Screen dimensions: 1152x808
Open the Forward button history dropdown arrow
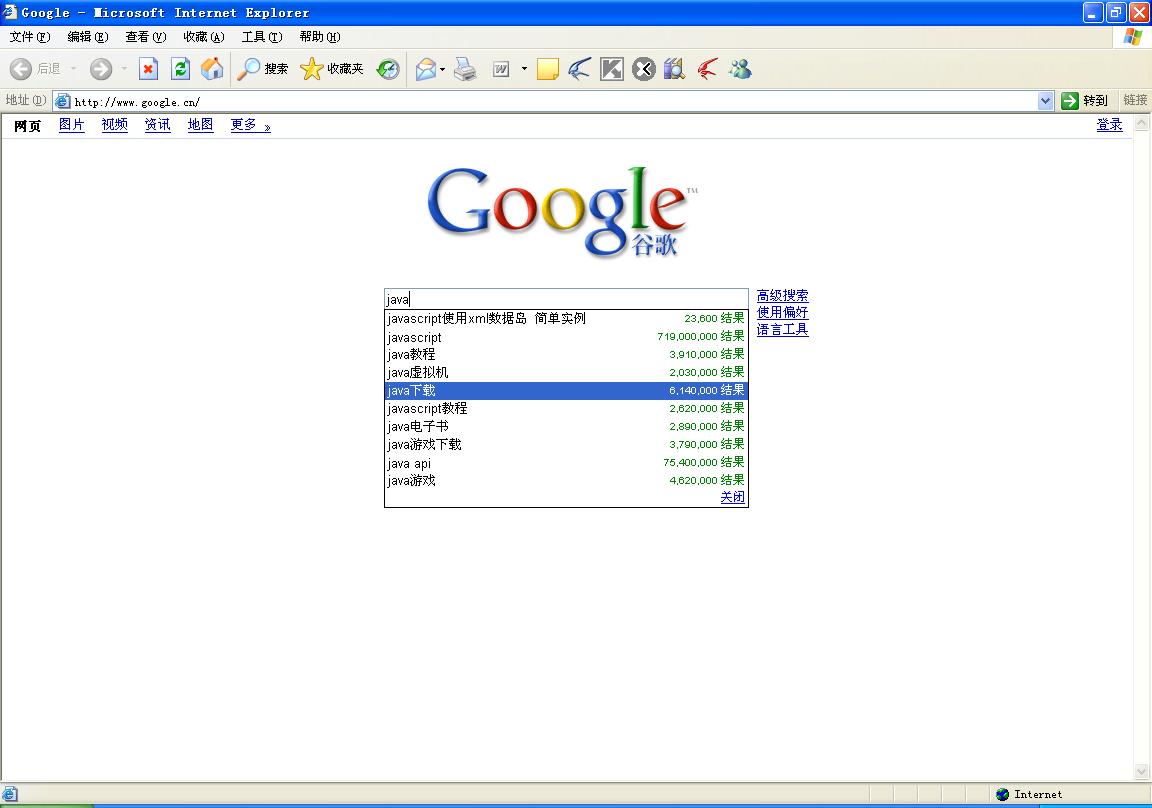(124, 69)
